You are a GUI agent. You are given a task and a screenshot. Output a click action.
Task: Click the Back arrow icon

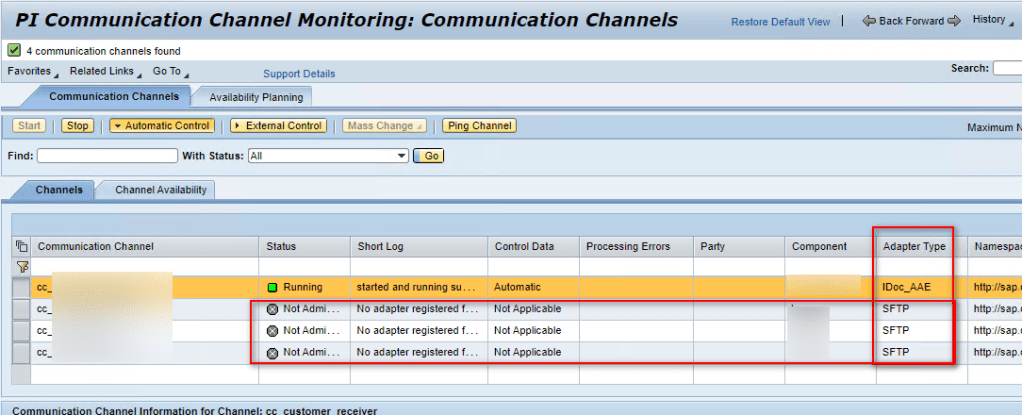click(x=869, y=21)
